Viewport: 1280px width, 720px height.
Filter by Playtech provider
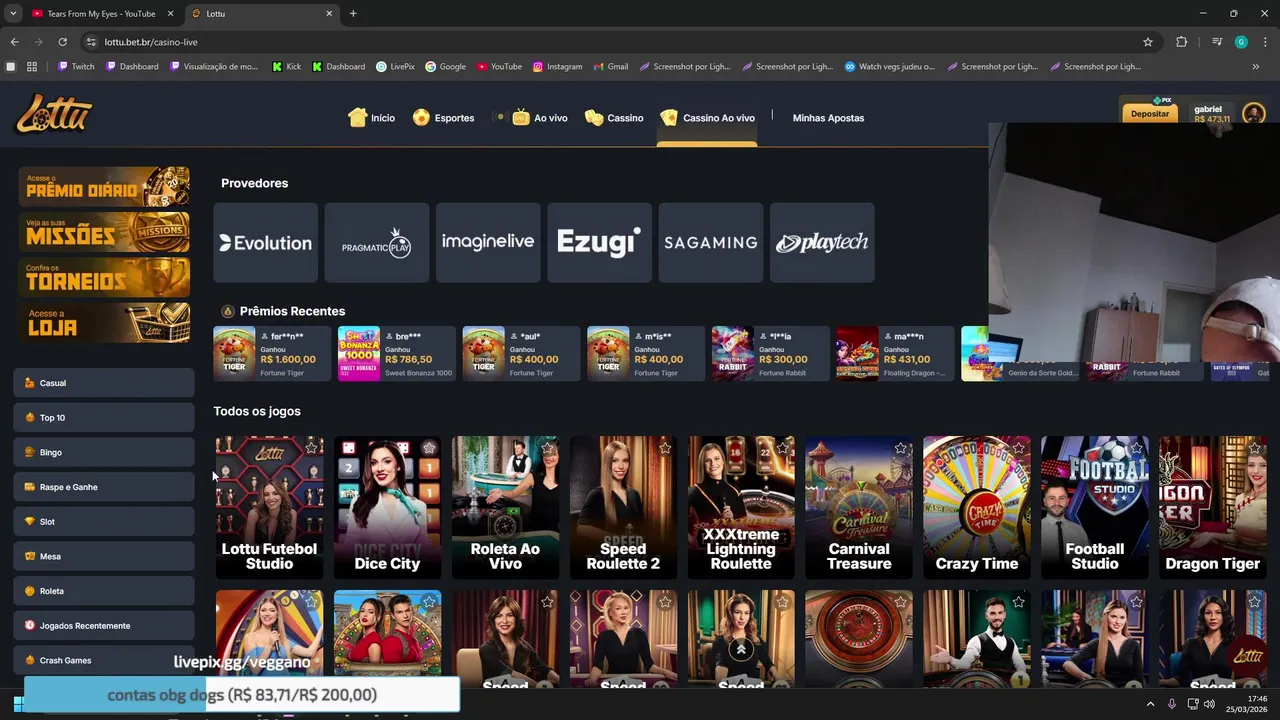[822, 243]
